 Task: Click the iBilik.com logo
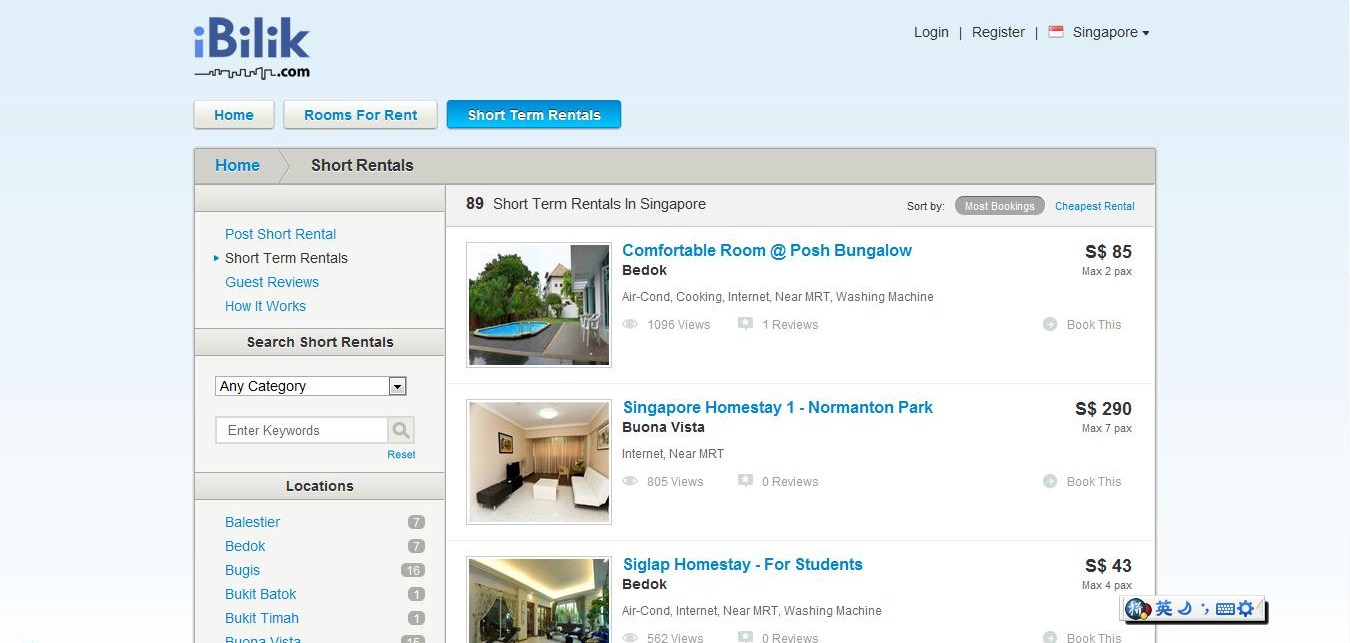coord(252,48)
